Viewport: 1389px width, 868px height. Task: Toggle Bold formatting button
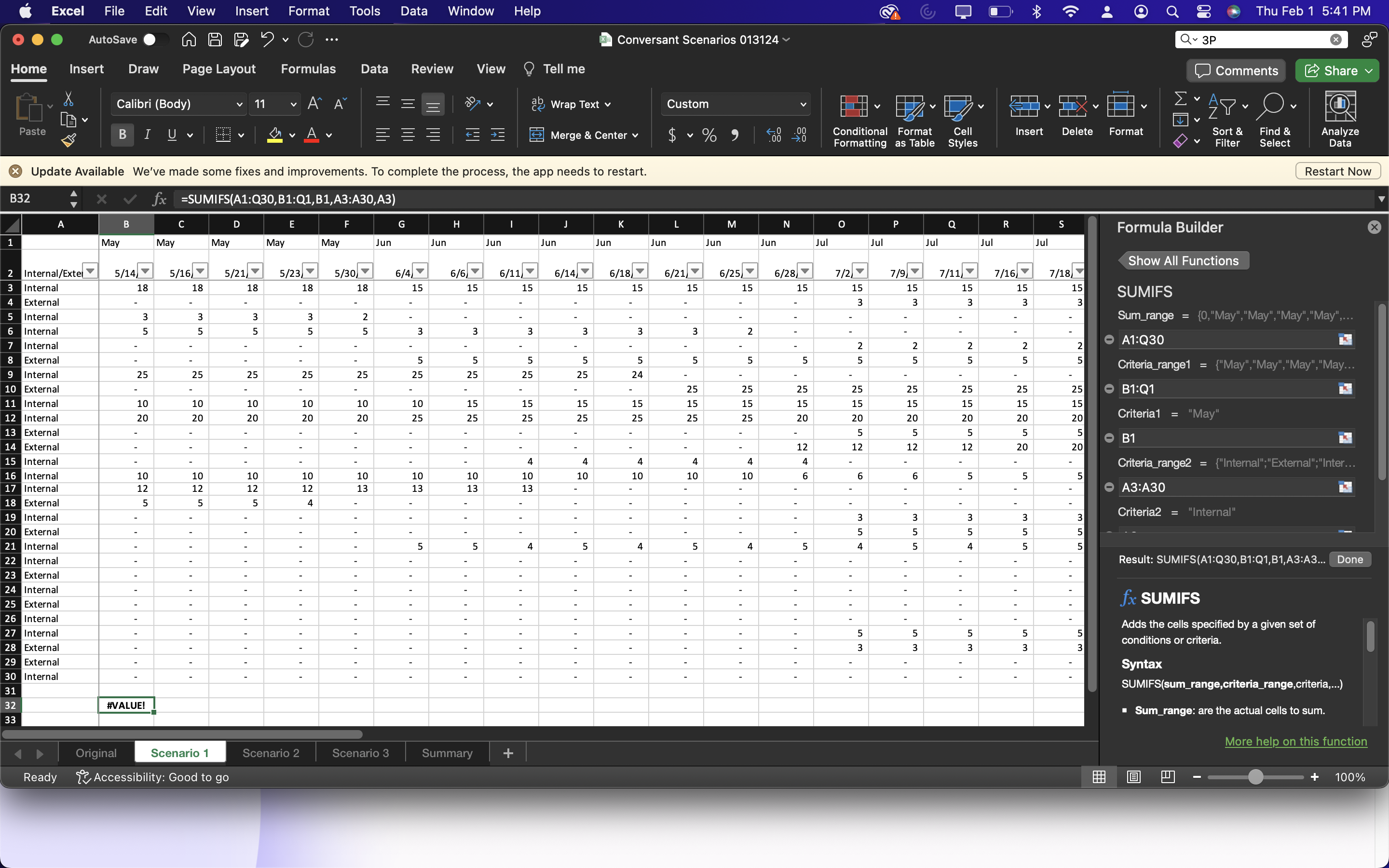pos(122,135)
